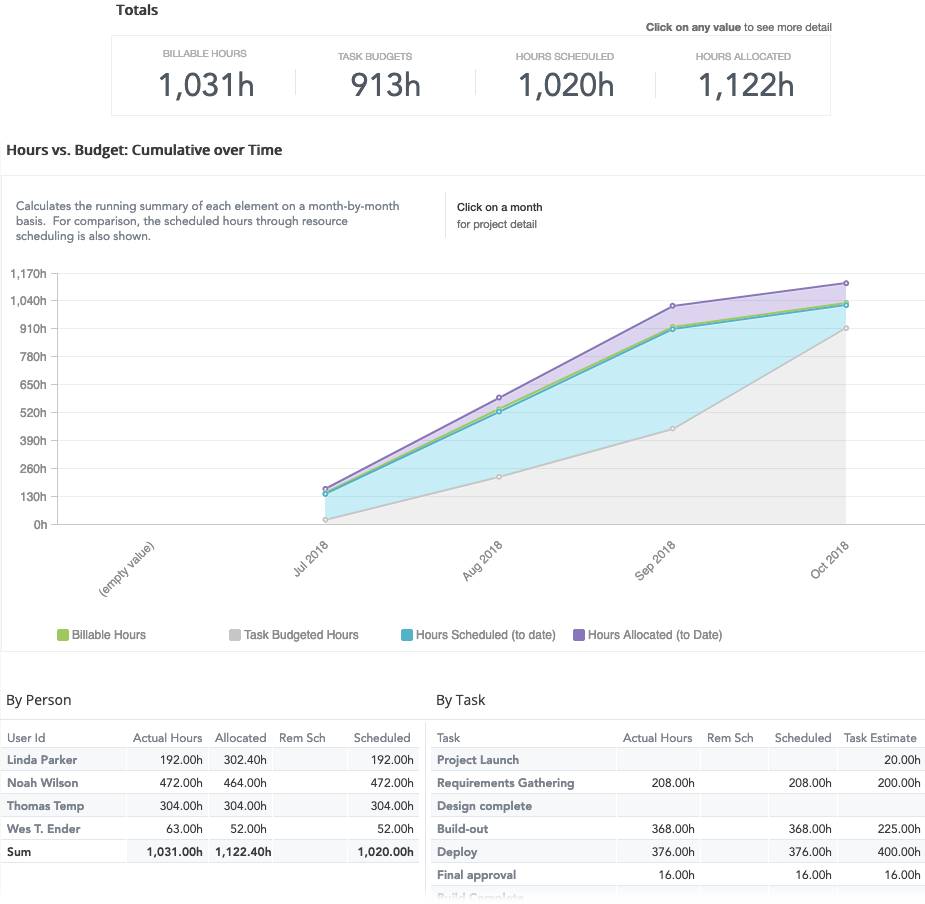Click the Wes T. Ender user row
Viewport: 925px width, 904px height.
[x=43, y=829]
